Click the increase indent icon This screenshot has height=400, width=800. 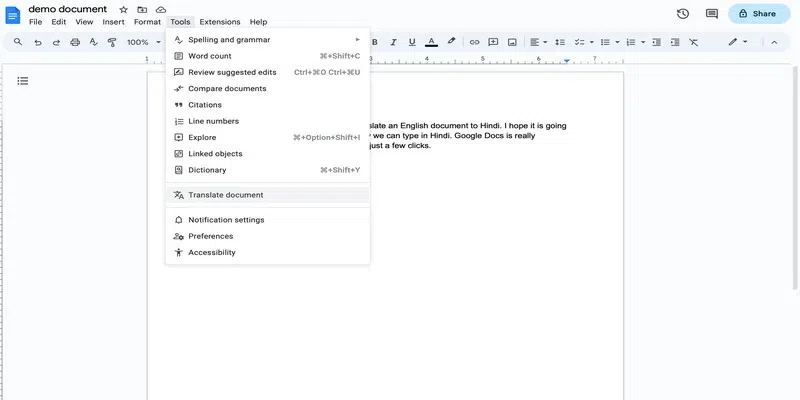pyautogui.click(x=675, y=42)
